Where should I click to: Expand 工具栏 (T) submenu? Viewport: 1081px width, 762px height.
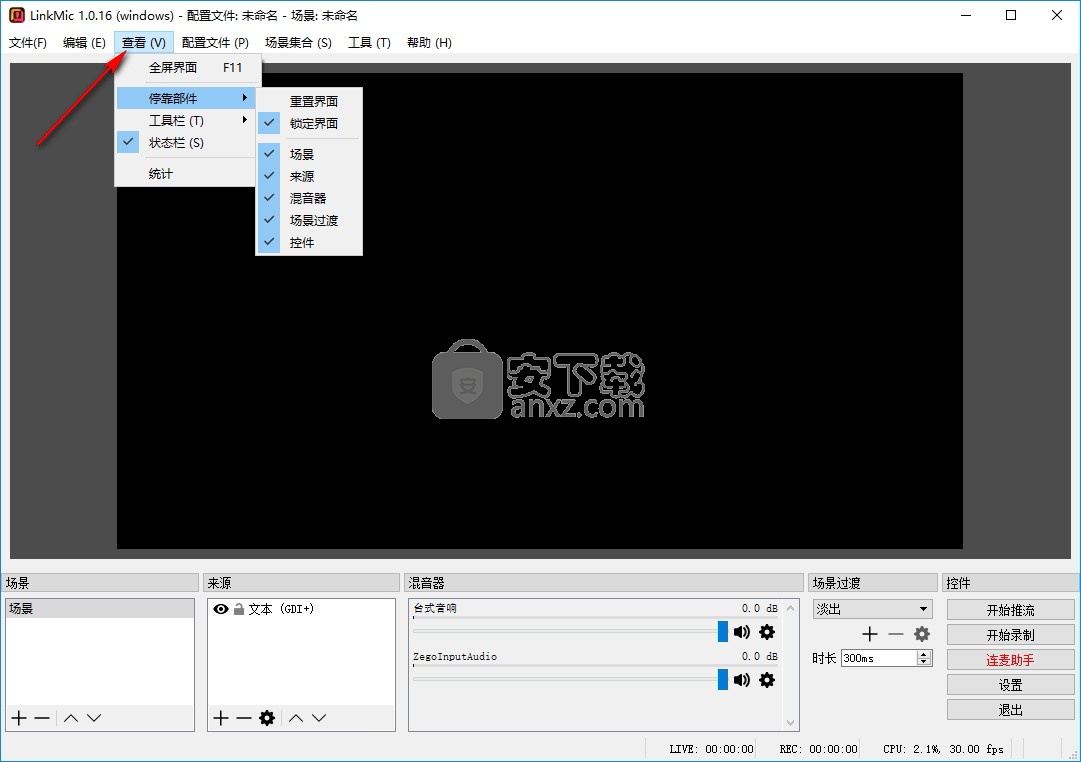point(185,121)
